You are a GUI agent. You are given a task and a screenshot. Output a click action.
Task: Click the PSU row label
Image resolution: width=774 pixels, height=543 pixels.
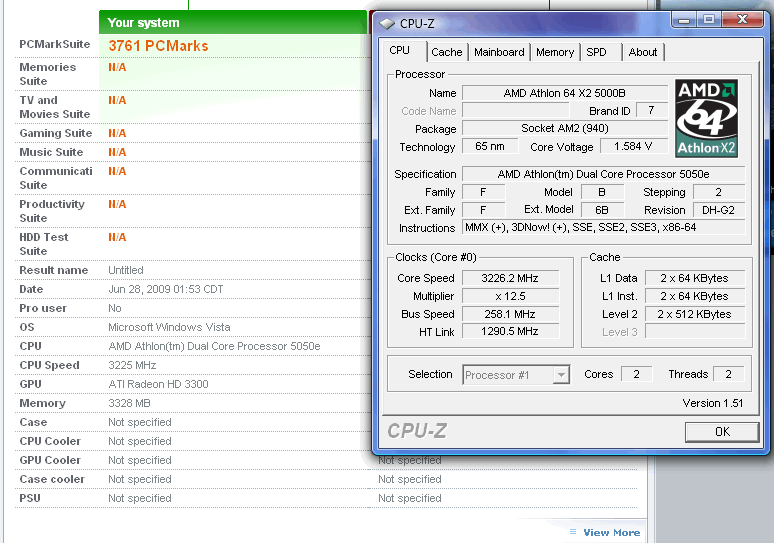[30, 498]
